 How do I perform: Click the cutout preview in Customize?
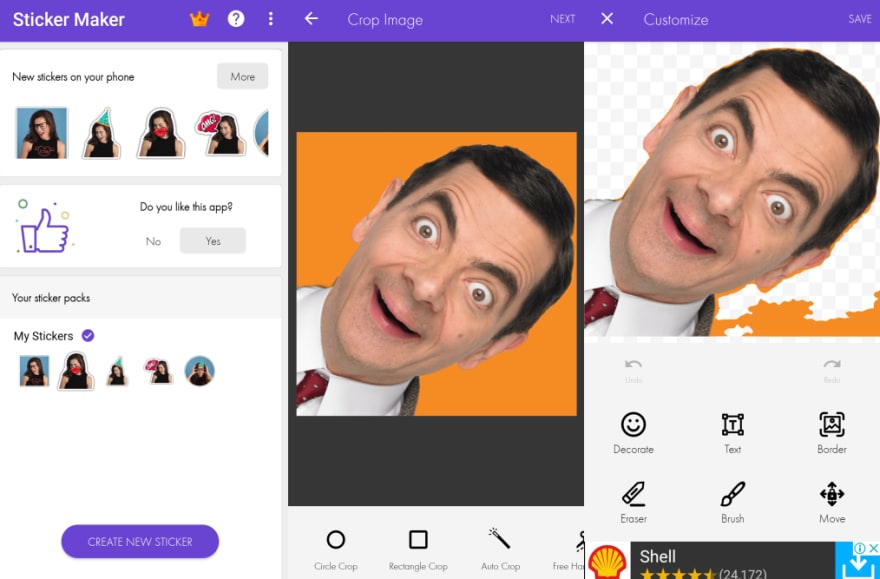(x=732, y=190)
